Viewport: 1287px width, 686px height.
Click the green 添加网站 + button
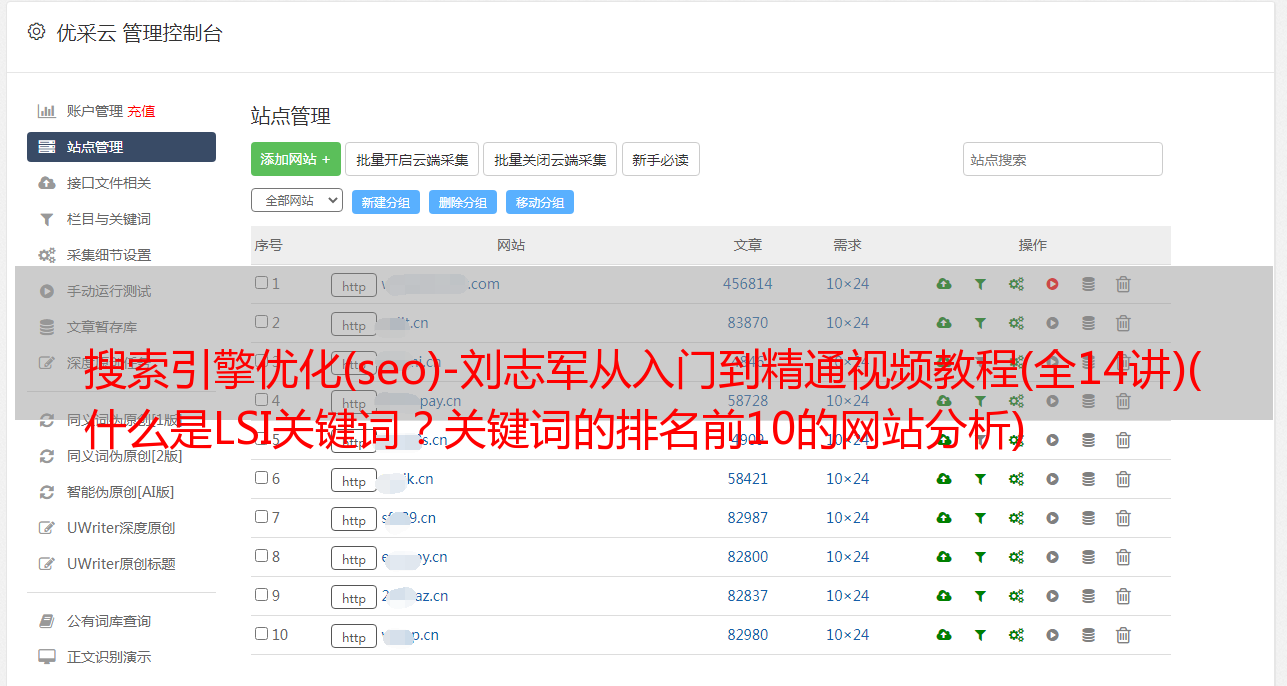296,159
